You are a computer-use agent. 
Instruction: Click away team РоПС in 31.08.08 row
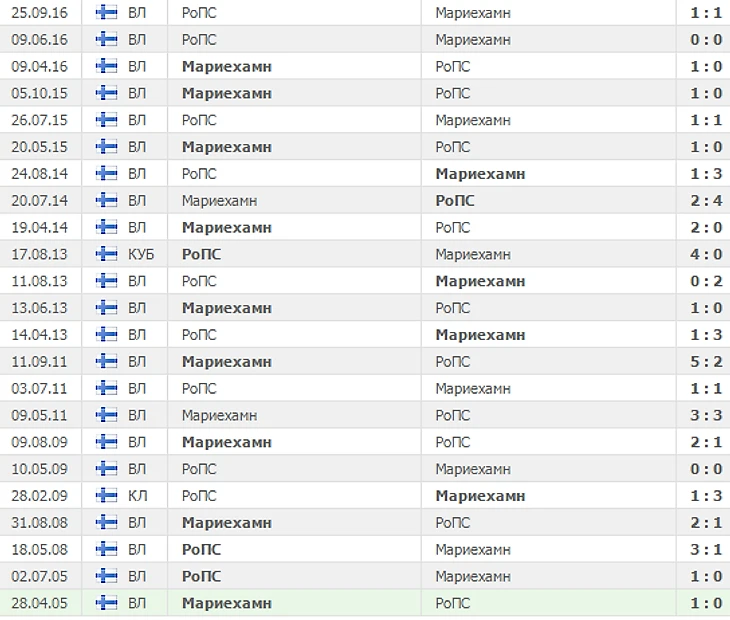tap(453, 523)
